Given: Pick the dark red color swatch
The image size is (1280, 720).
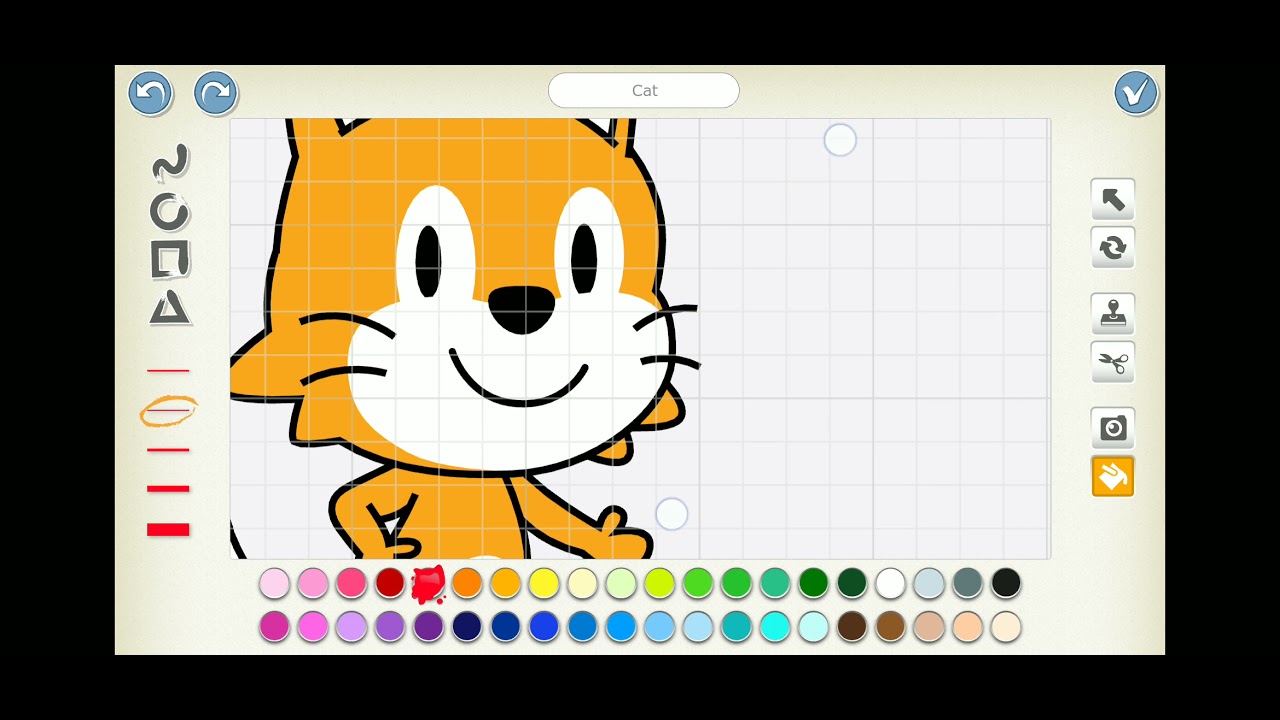Looking at the screenshot, I should (390, 583).
